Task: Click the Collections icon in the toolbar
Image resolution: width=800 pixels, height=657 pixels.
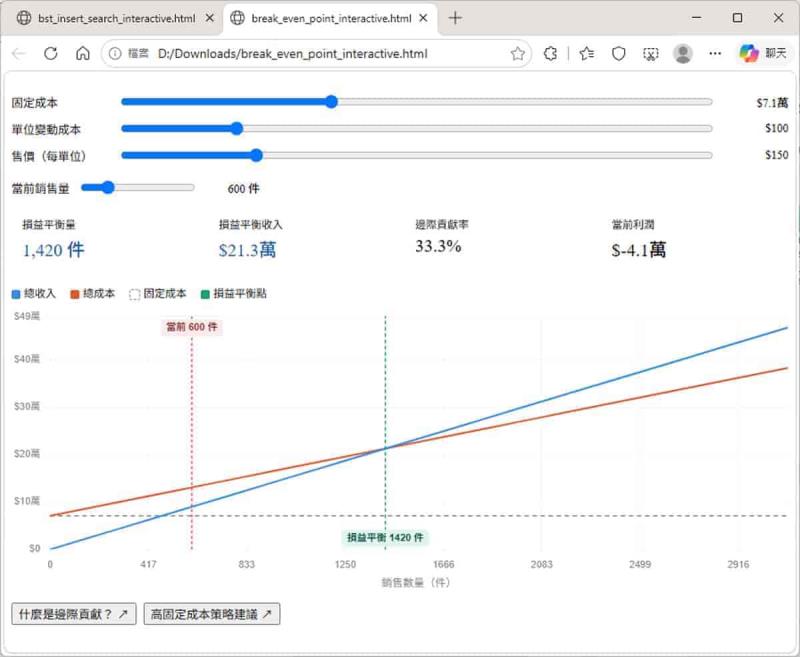Action: [587, 53]
